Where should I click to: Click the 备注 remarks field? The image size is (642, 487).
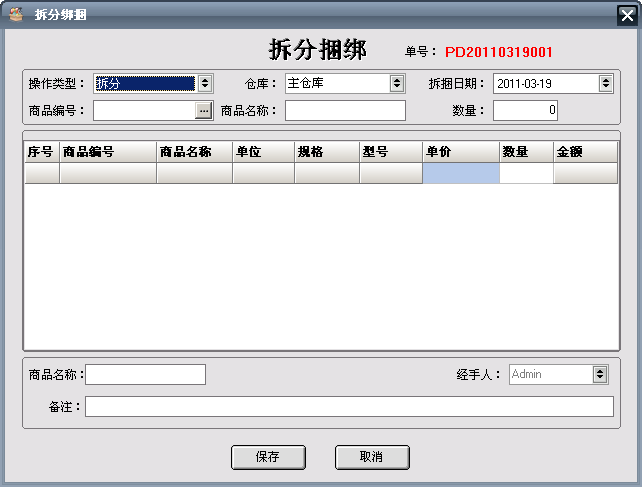coord(349,406)
